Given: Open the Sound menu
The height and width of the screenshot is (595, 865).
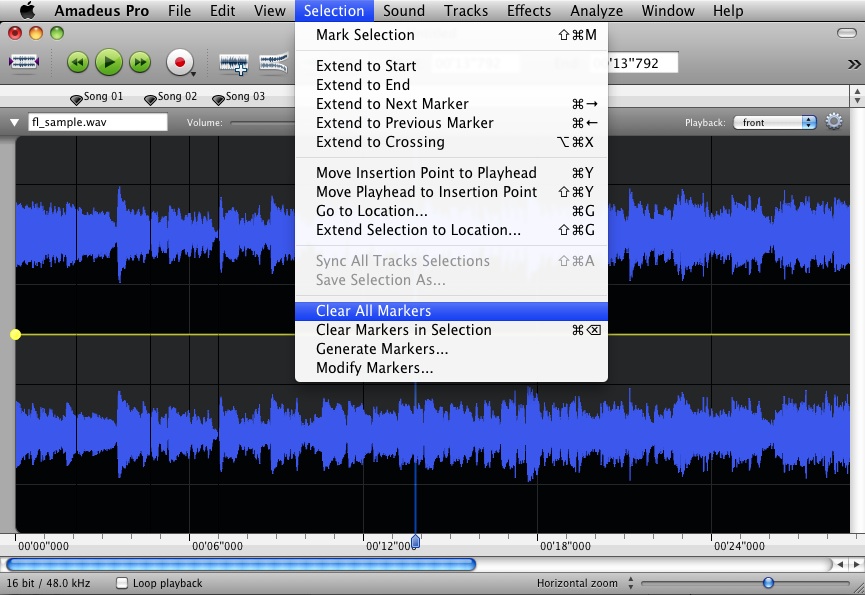Looking at the screenshot, I should pyautogui.click(x=404, y=10).
